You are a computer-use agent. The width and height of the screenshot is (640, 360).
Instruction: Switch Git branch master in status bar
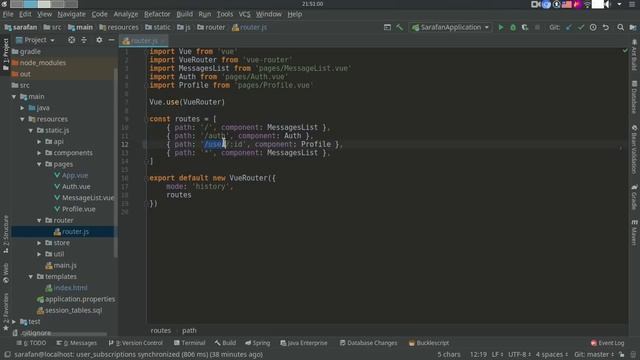(594, 354)
